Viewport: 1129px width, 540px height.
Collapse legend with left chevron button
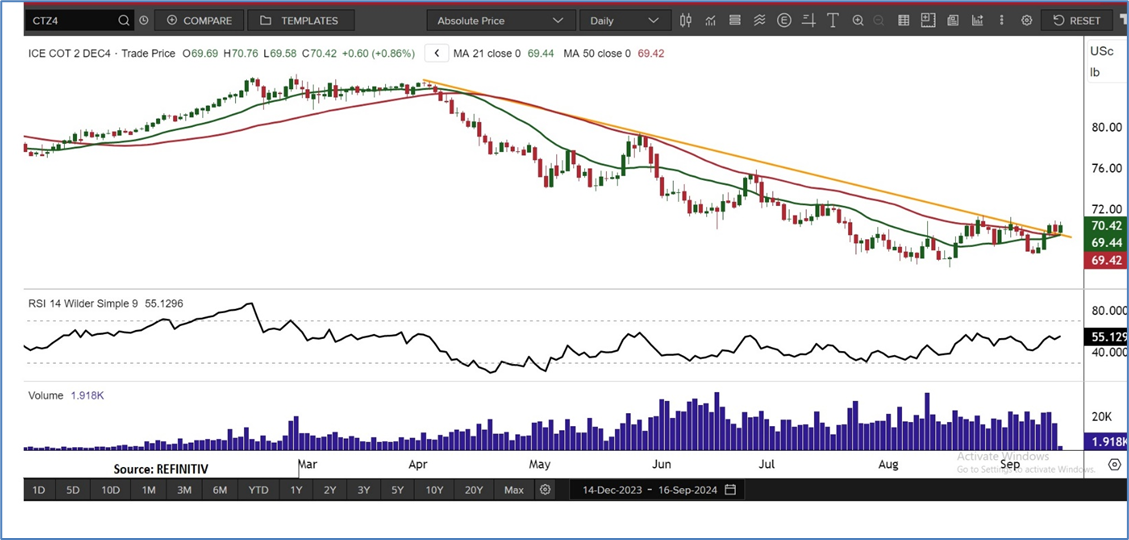pos(436,53)
